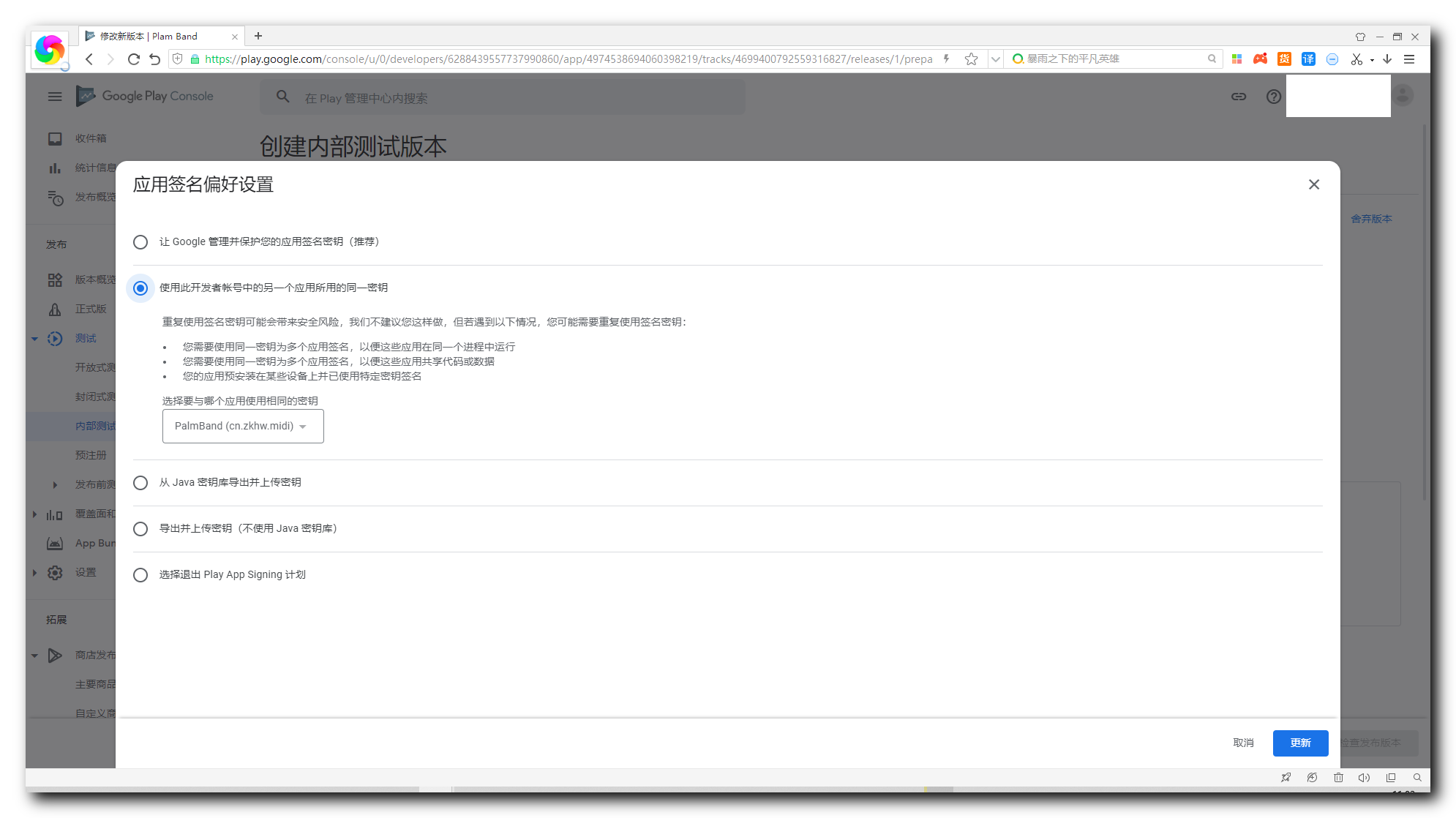This screenshot has width=1456, height=818.
Task: Open the translate extension icon
Action: pos(1308,59)
